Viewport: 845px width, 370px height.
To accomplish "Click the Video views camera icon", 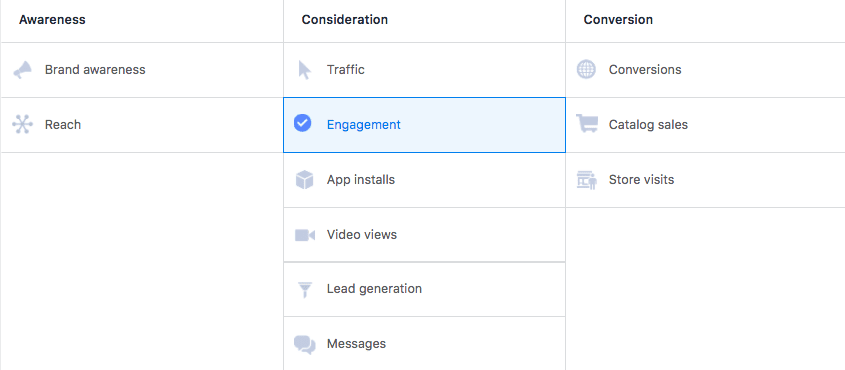I will point(304,235).
